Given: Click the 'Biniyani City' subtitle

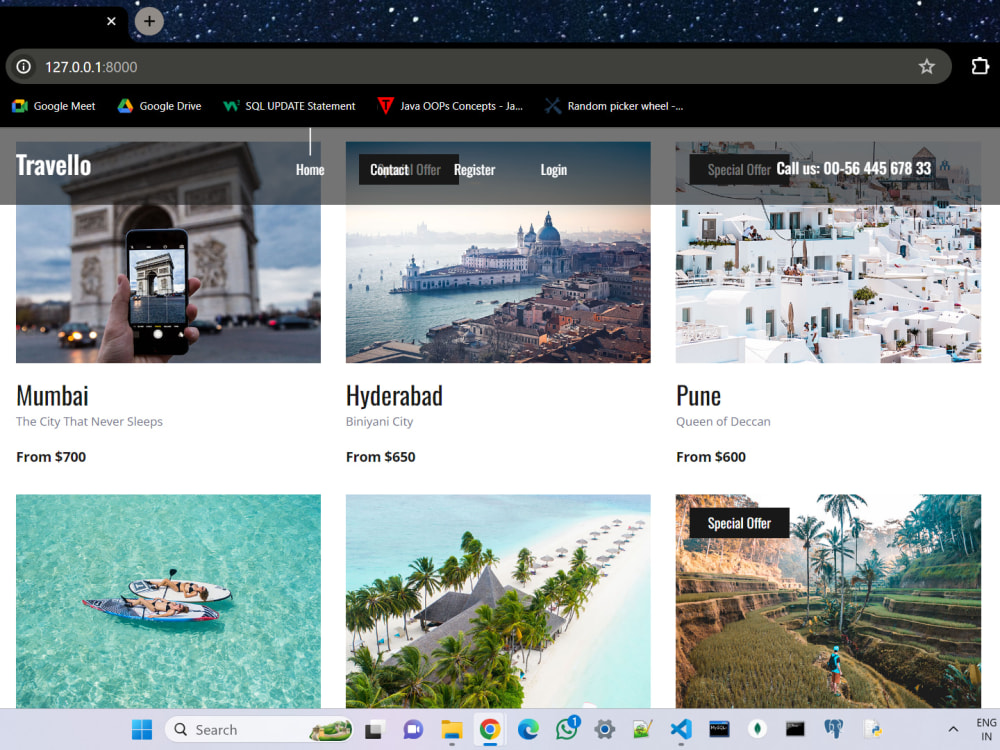Looking at the screenshot, I should click(x=379, y=422).
